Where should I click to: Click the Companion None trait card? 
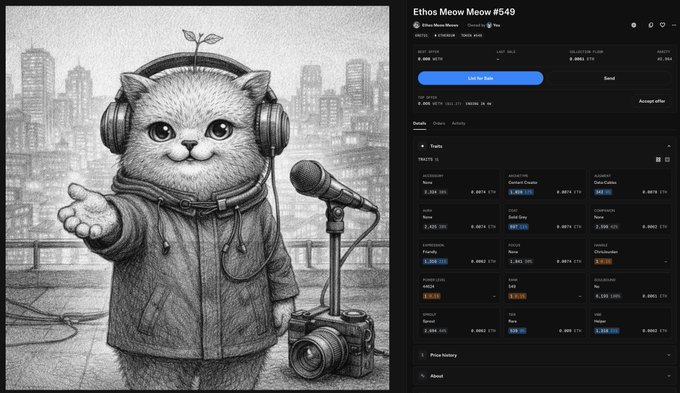631,219
